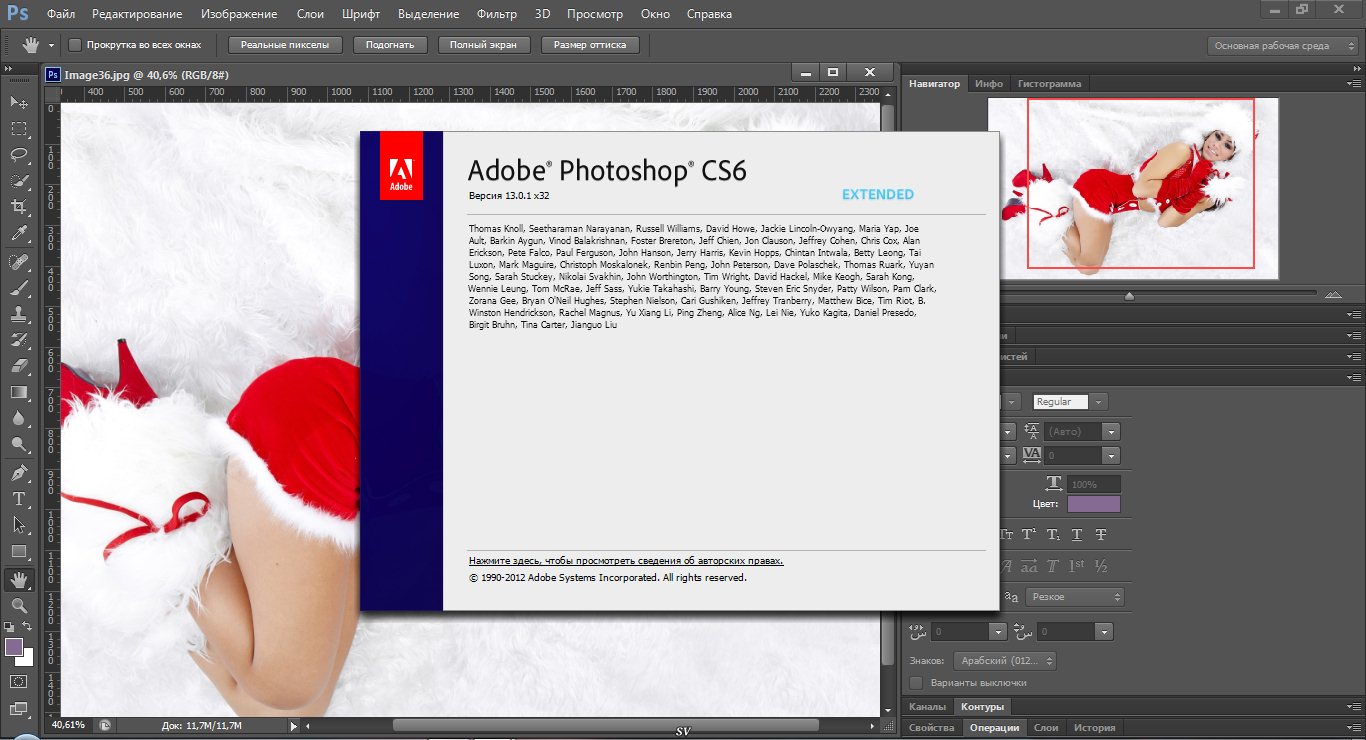Open the Слои menu

click(x=310, y=14)
